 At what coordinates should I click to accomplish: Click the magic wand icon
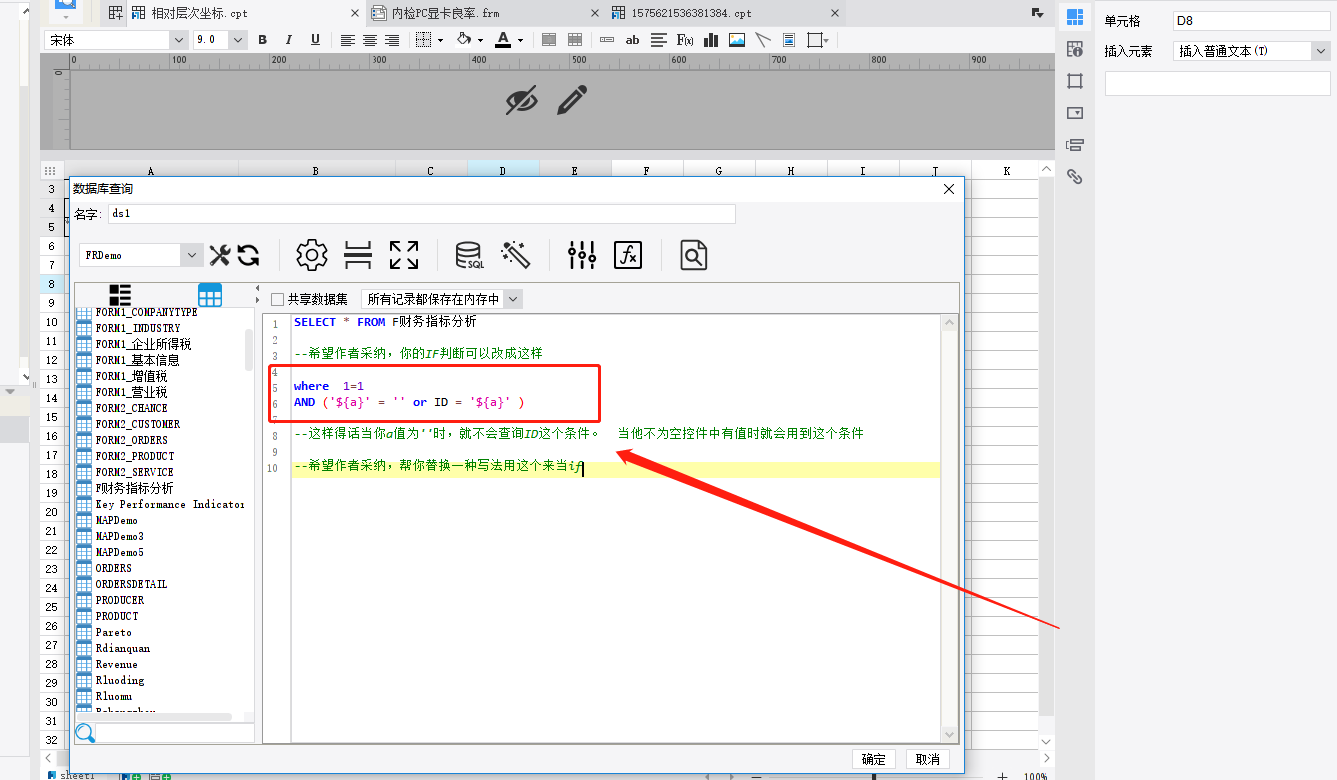(x=516, y=255)
